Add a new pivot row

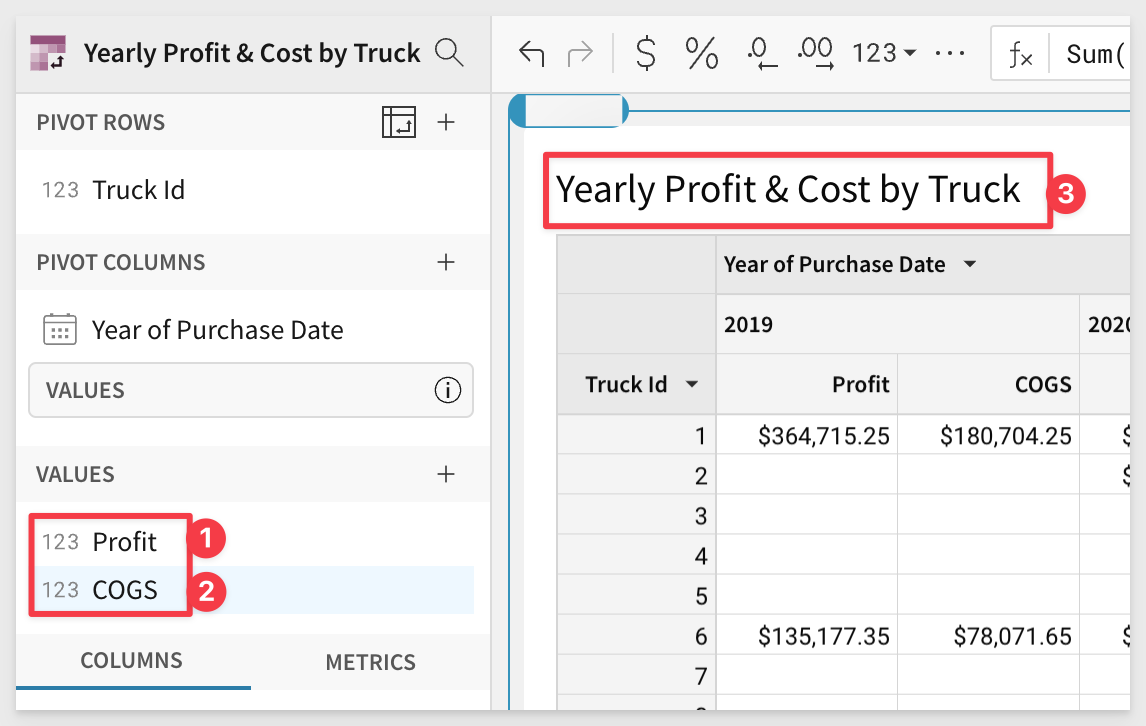tap(446, 123)
